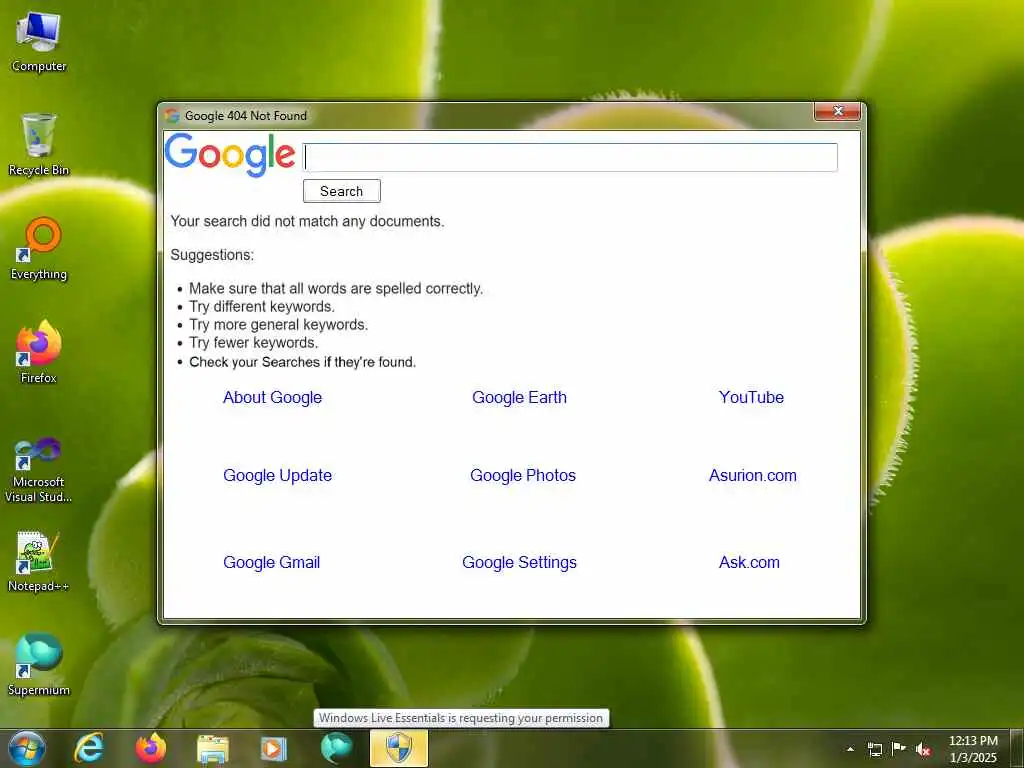Select the Supermium desktop shortcut
This screenshot has height=768, width=1024.
(39, 665)
